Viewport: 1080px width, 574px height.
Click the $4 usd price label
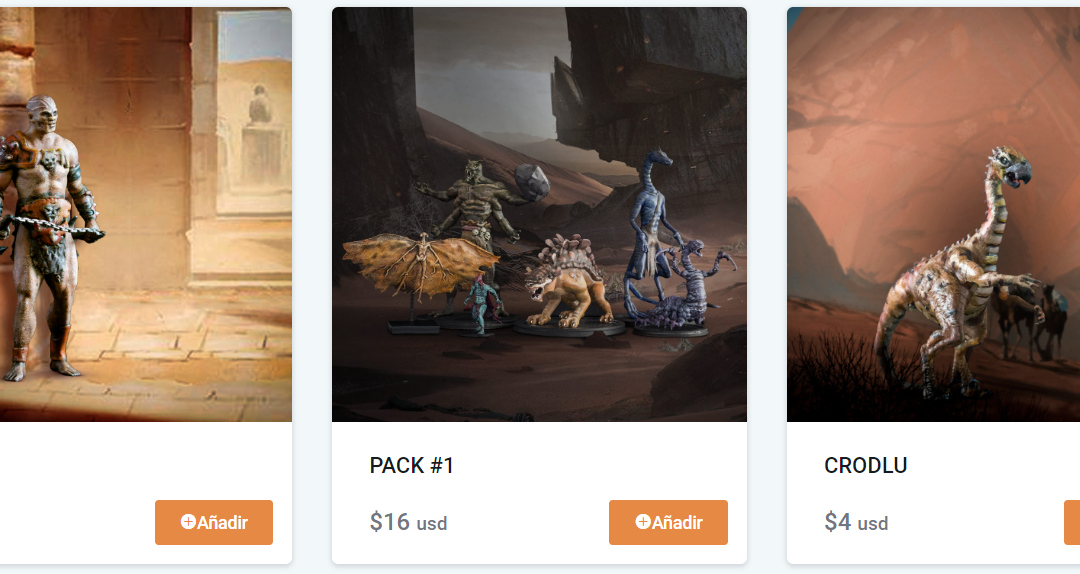tap(855, 522)
